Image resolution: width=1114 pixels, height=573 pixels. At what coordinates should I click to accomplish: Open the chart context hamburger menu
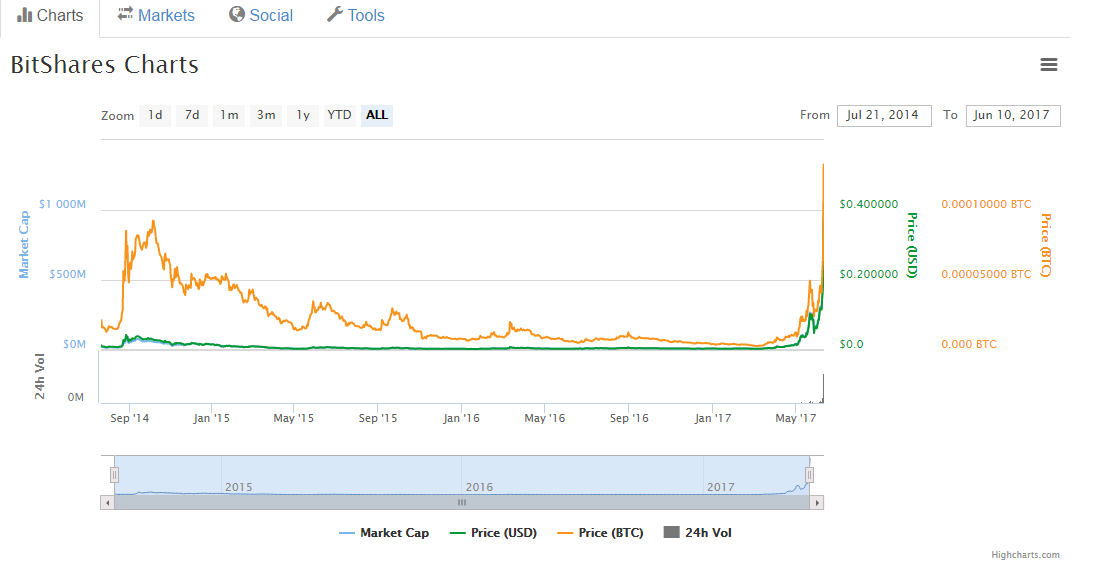[x=1049, y=65]
